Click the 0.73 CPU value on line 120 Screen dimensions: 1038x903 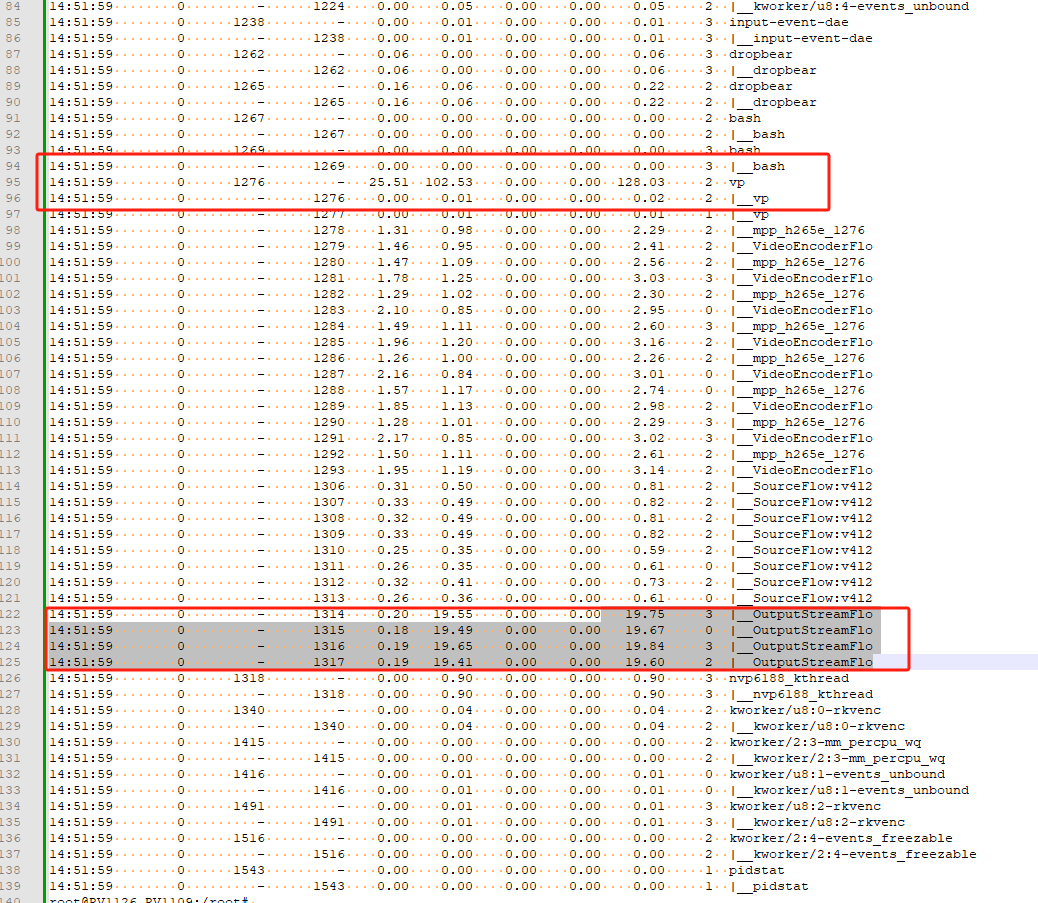649,582
